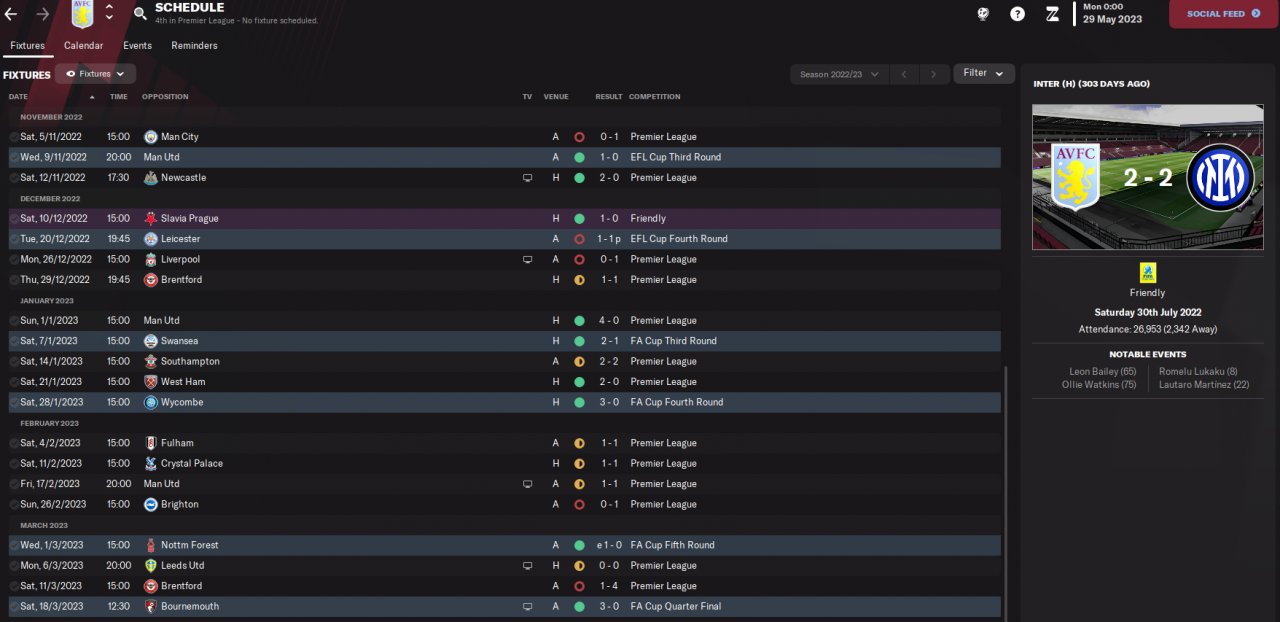Go to the next season arrow
1280x622 pixels.
click(934, 74)
